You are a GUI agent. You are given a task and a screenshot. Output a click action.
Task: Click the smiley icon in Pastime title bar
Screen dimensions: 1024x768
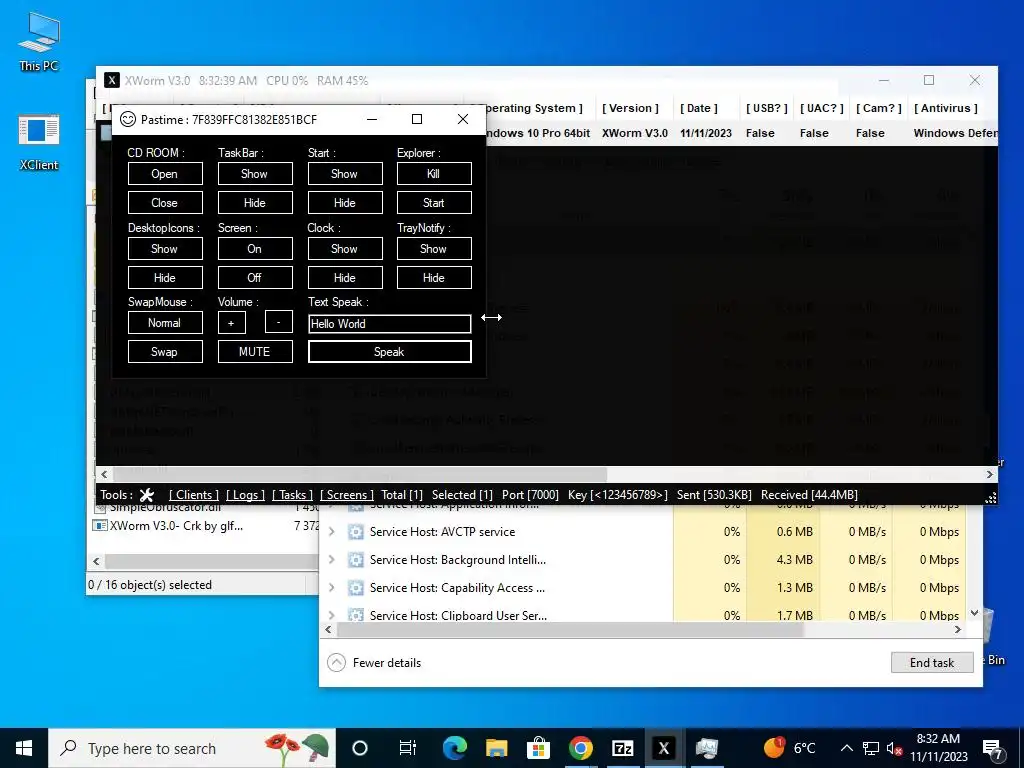tap(128, 120)
